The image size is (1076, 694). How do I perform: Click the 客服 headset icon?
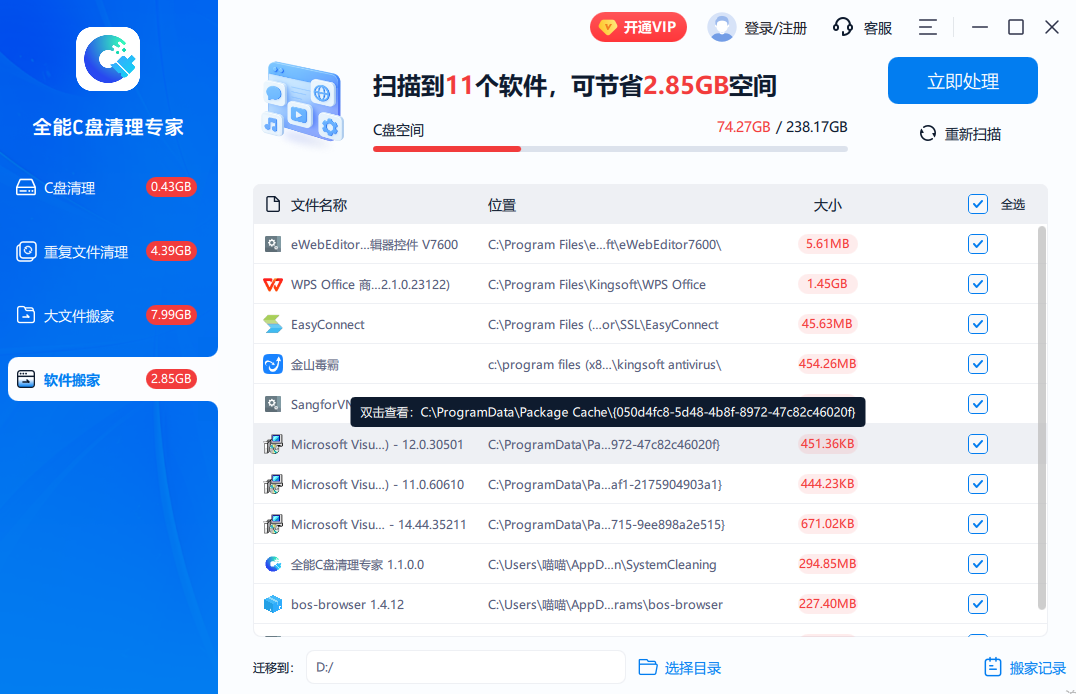coord(842,27)
